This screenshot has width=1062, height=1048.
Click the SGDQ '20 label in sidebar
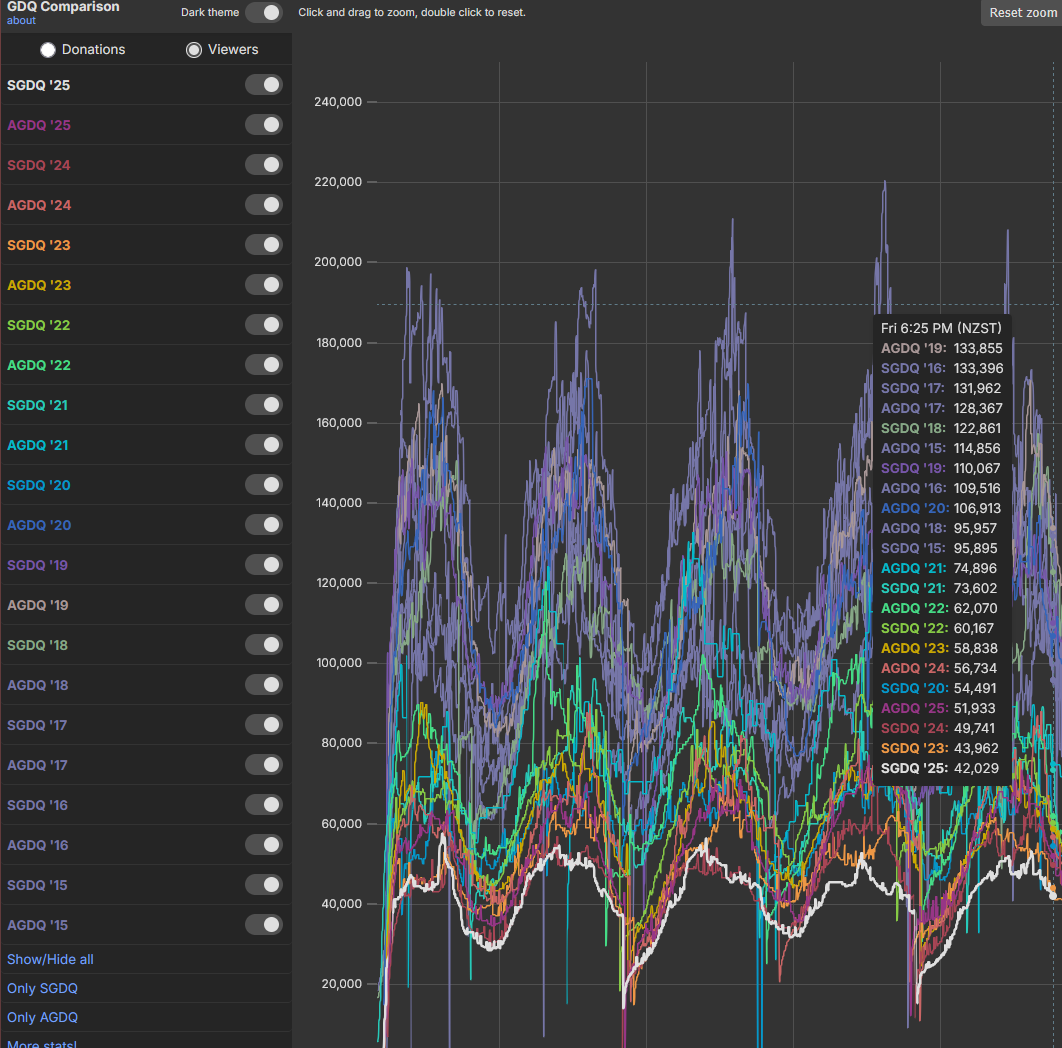click(39, 485)
